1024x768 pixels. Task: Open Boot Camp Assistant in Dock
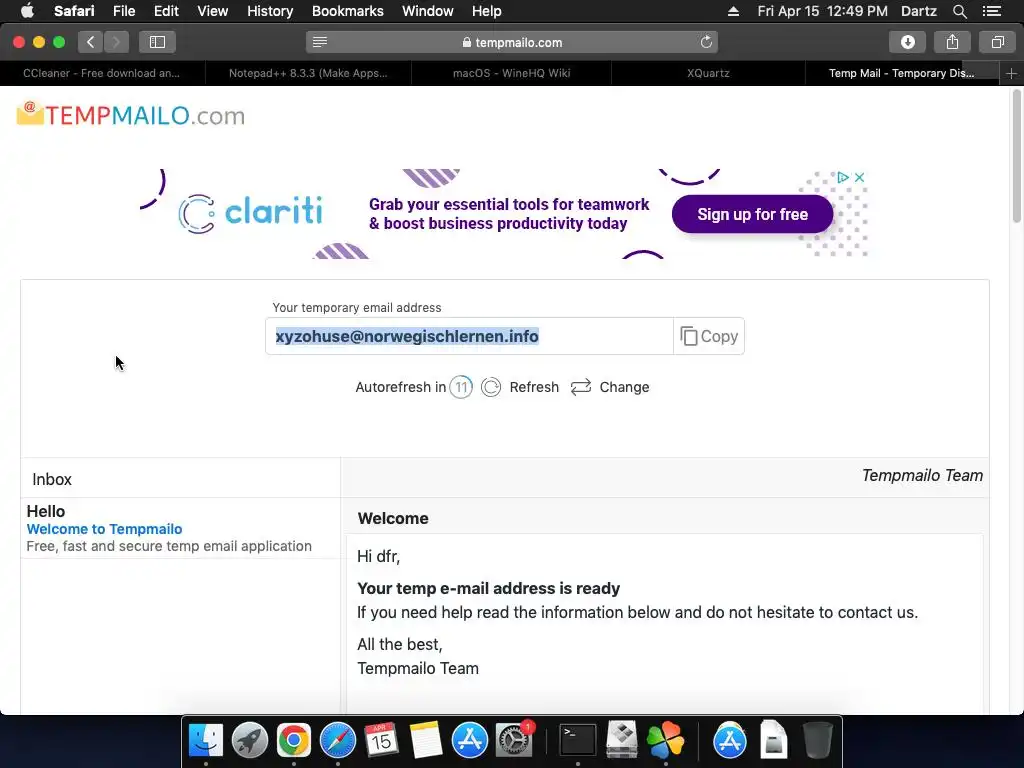622,741
